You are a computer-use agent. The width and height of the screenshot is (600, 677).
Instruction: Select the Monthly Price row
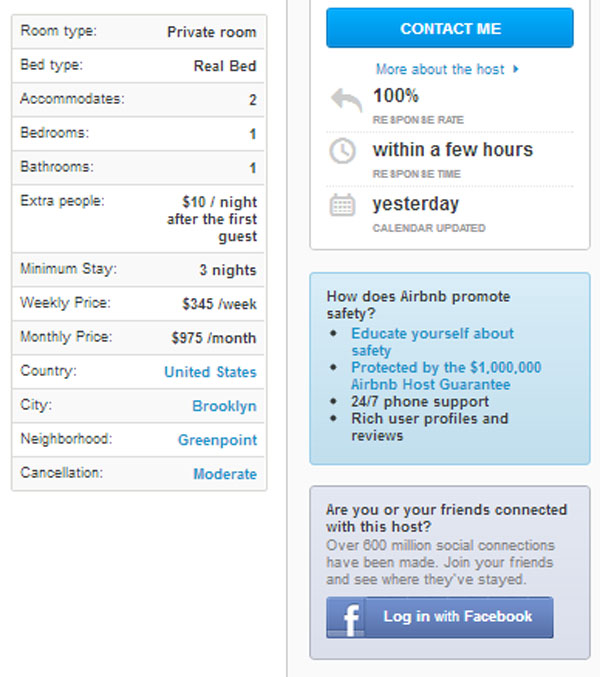tap(139, 338)
